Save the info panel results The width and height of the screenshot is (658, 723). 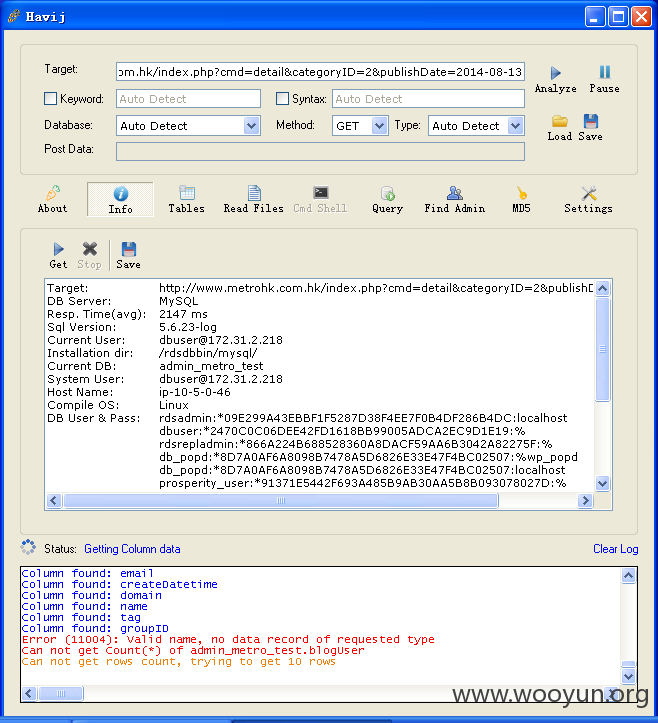pos(128,255)
